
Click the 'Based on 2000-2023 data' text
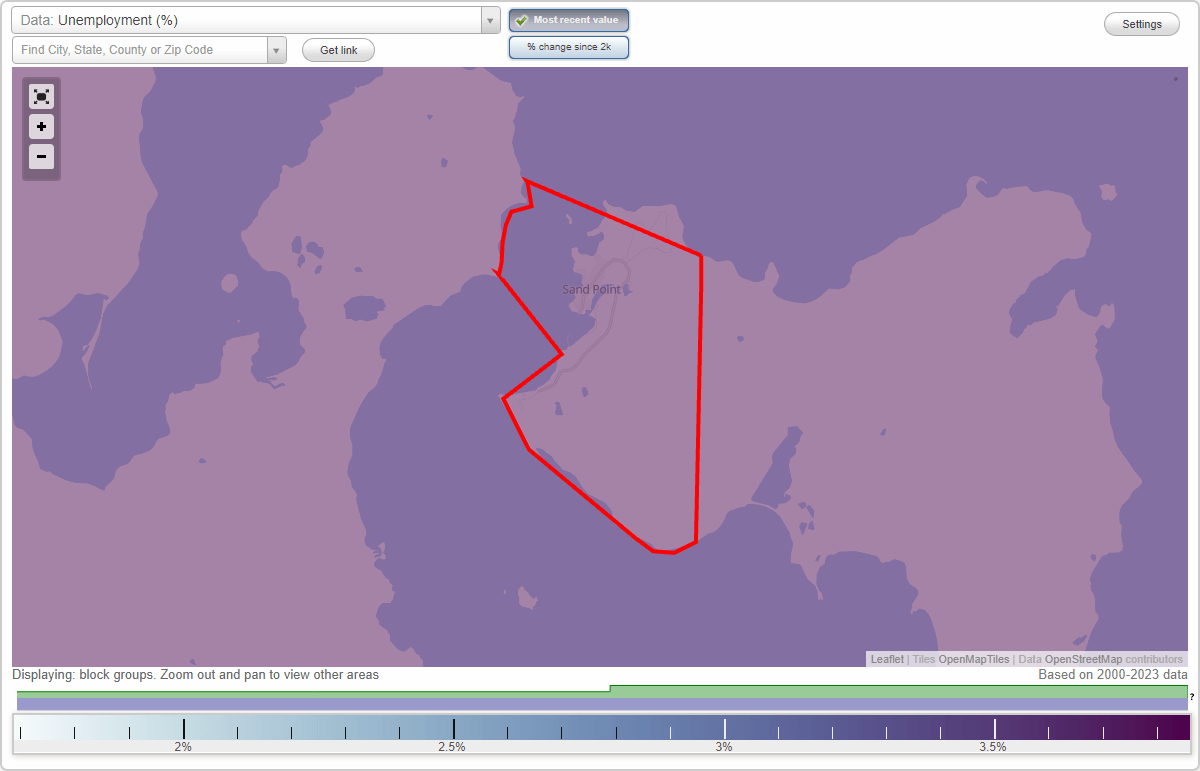click(x=1113, y=675)
